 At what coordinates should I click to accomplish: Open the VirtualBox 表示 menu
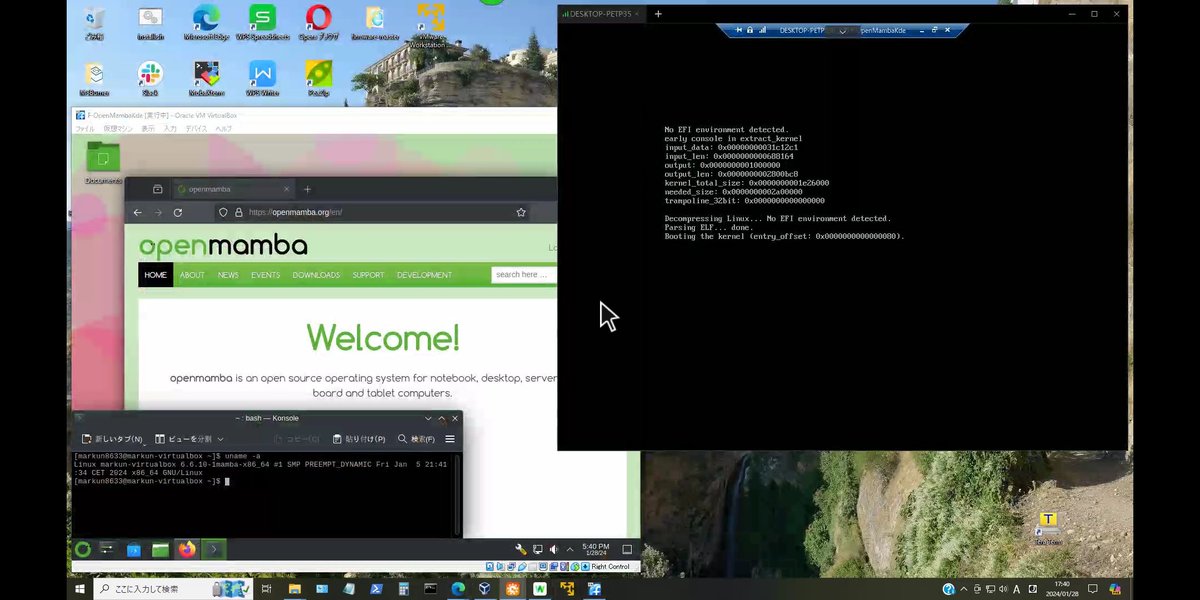click(x=148, y=128)
